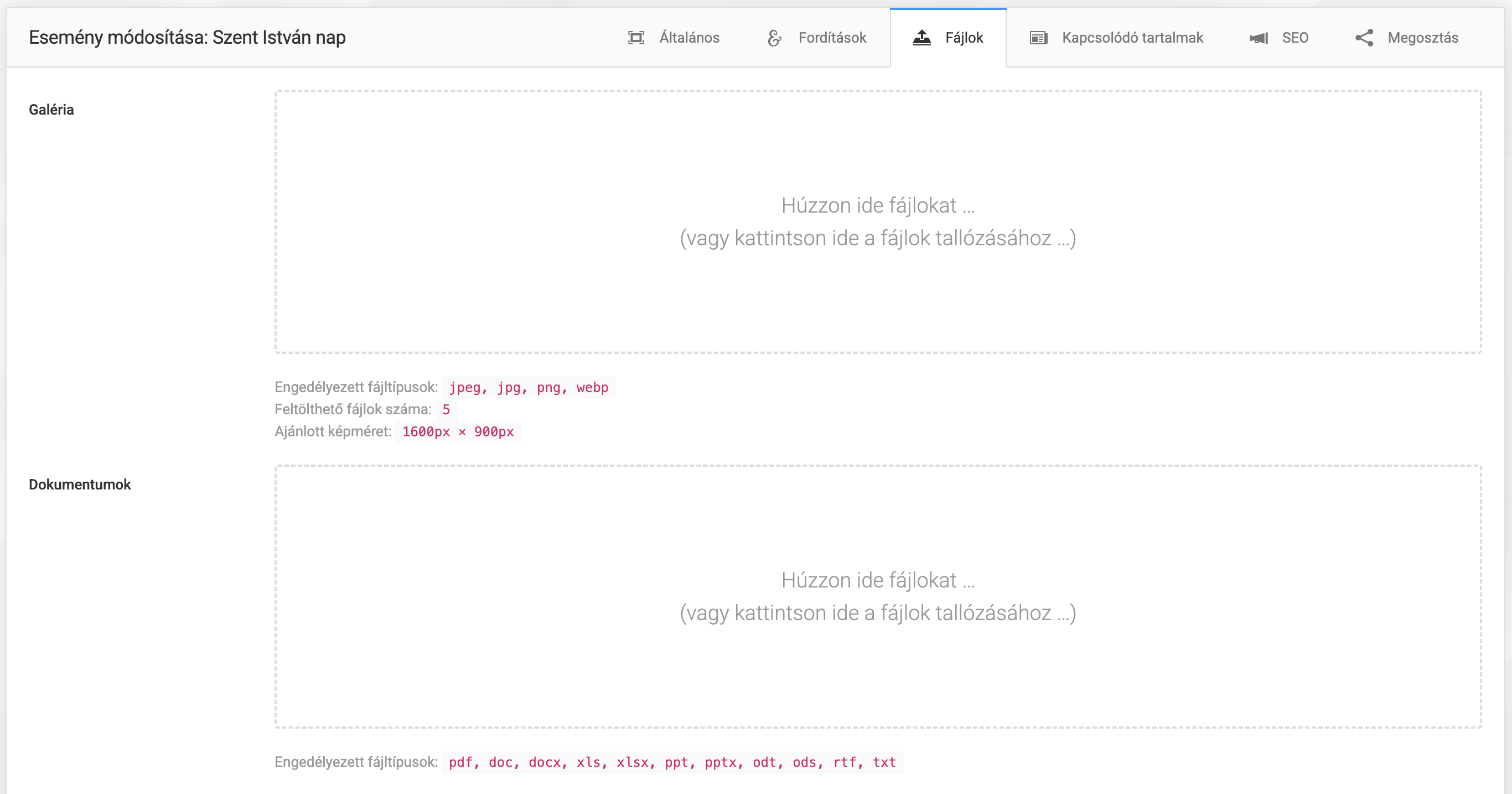This screenshot has height=794, width=1512.
Task: Go to Kapcsolódó tartalmak tab
Action: coord(1132,38)
